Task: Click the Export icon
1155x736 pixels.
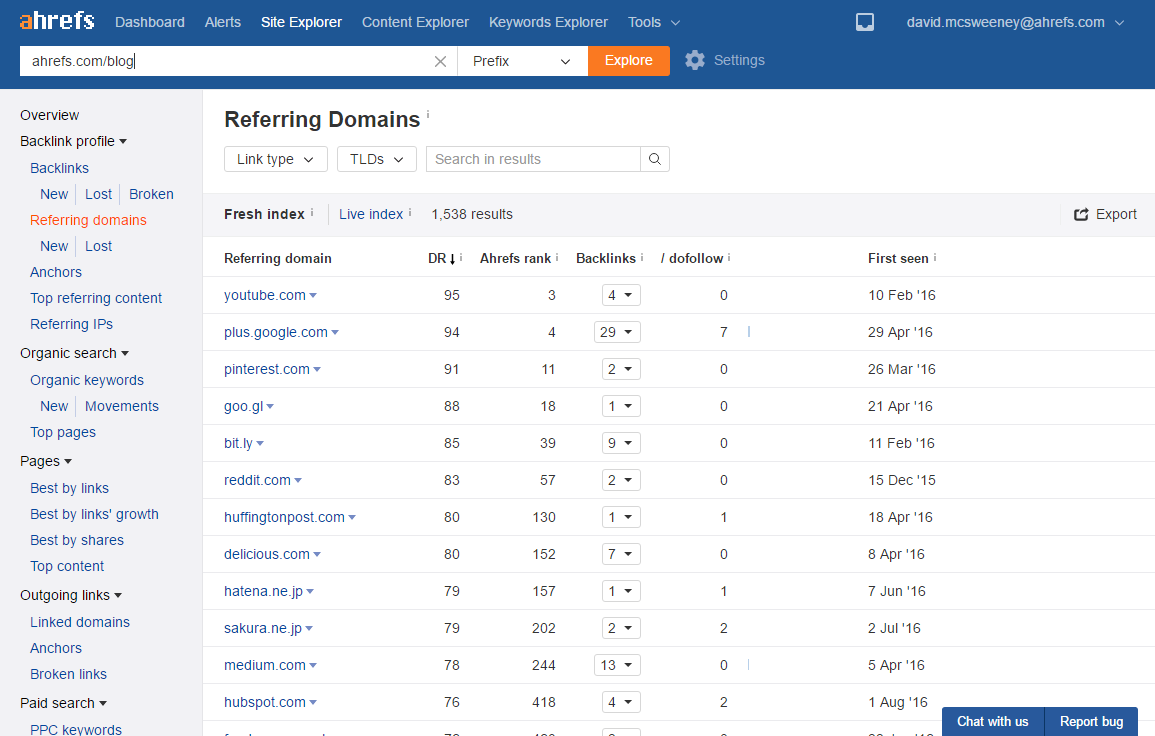Action: (1081, 214)
